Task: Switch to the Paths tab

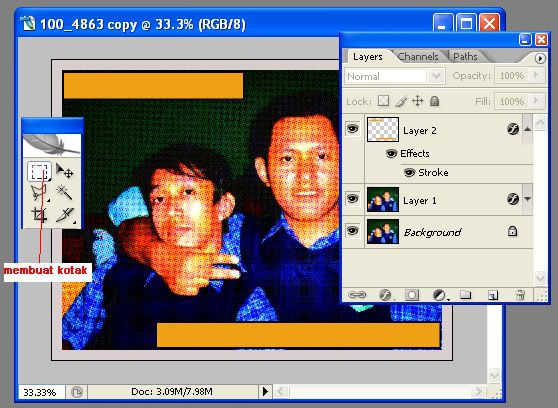Action: (x=465, y=57)
